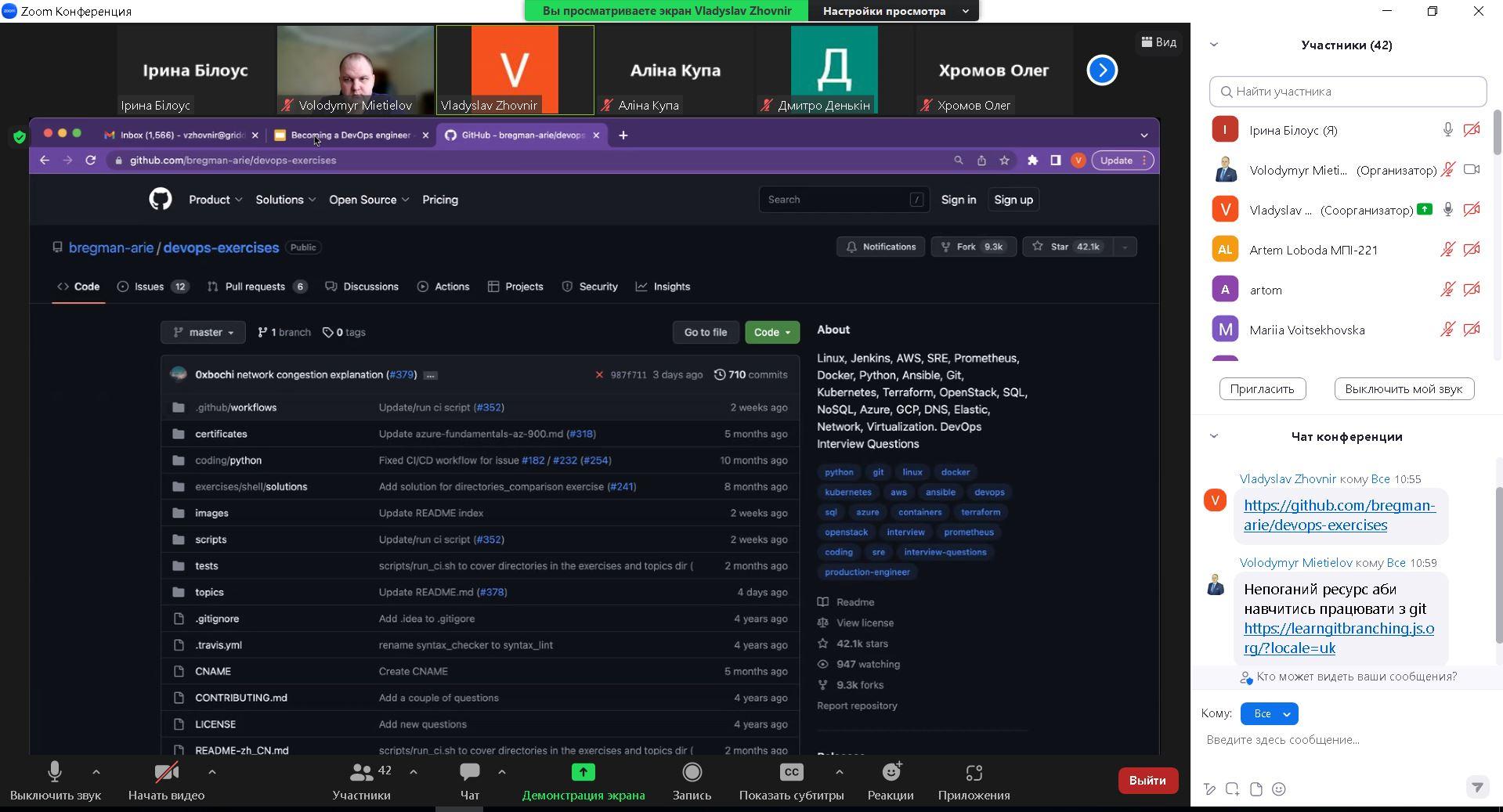Click the Invite (Пригласить) button
The image size is (1503, 812).
[x=1262, y=389]
